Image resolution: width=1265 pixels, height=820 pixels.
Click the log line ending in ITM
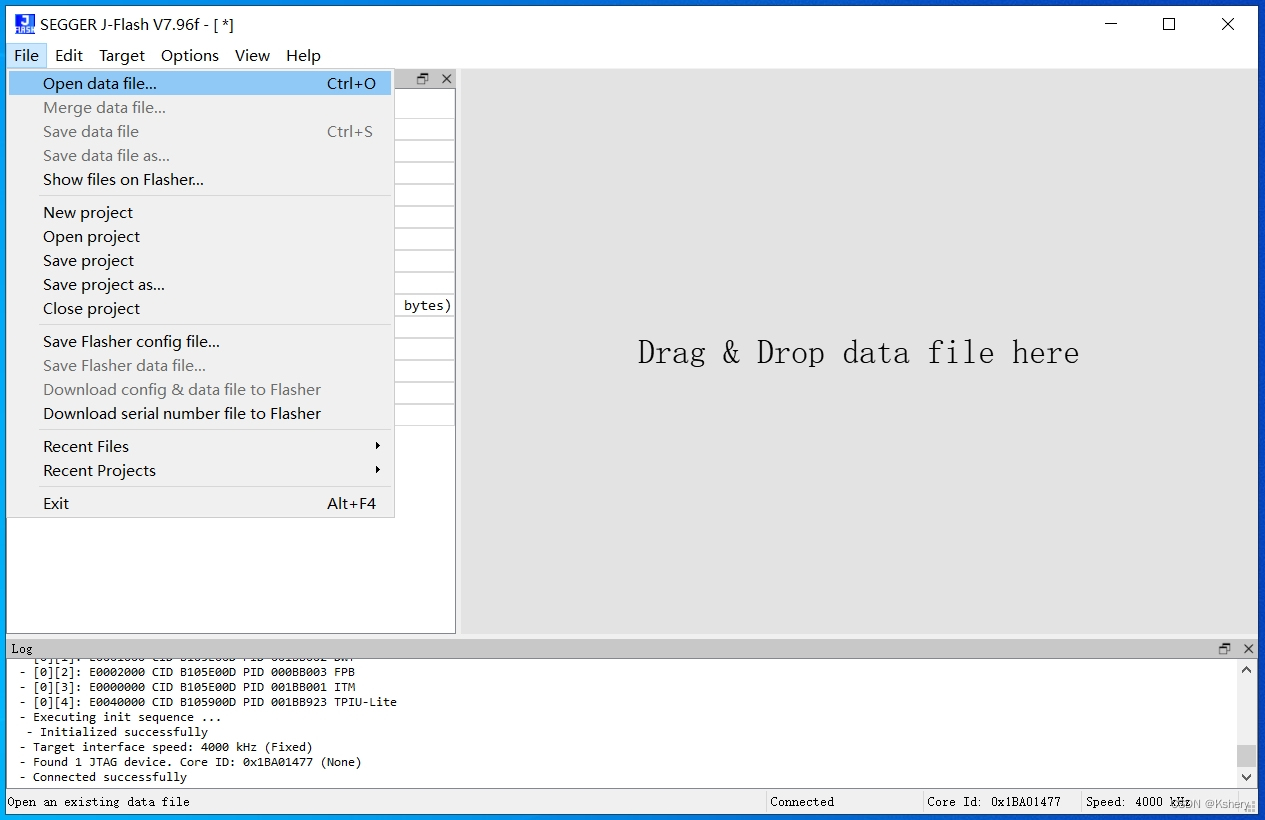click(x=187, y=687)
